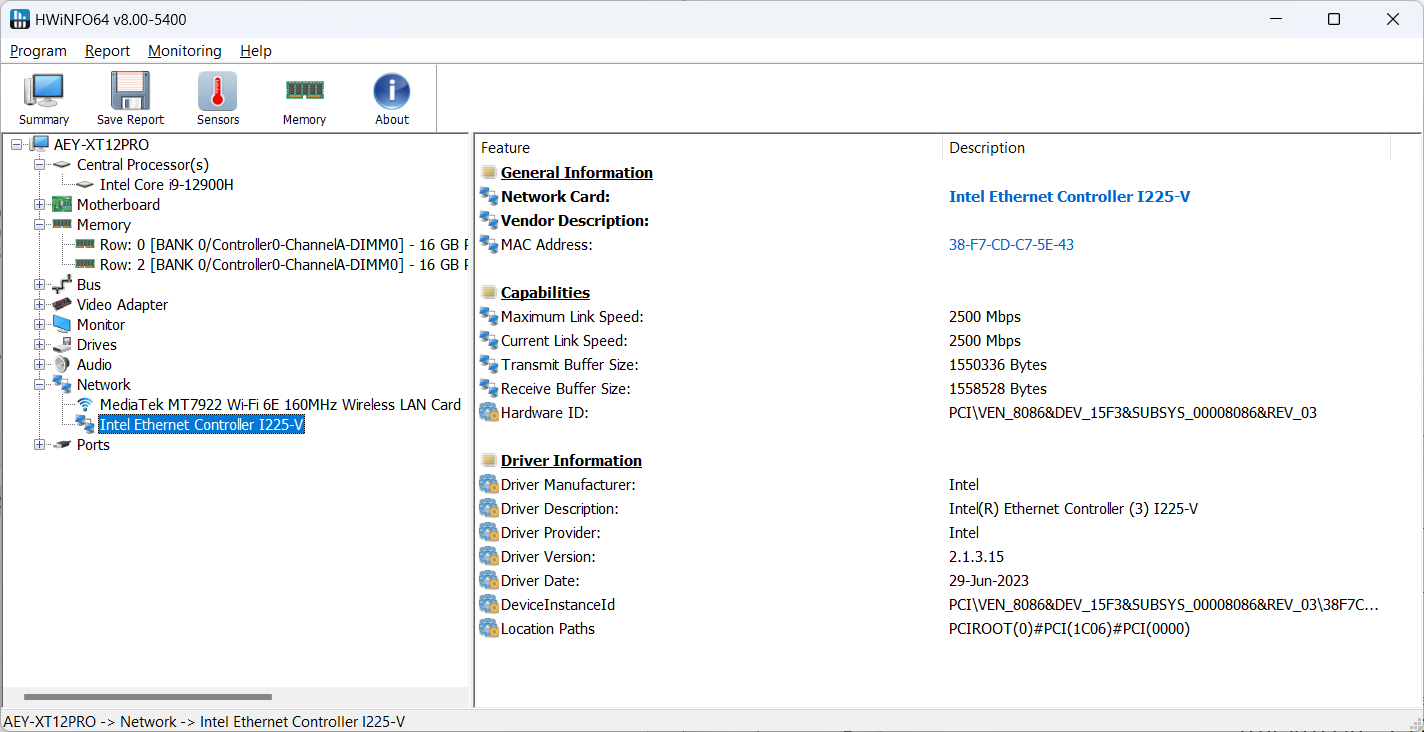The height and width of the screenshot is (732, 1424).
Task: Click the Maximum Link Speed row
Action: tap(948, 317)
